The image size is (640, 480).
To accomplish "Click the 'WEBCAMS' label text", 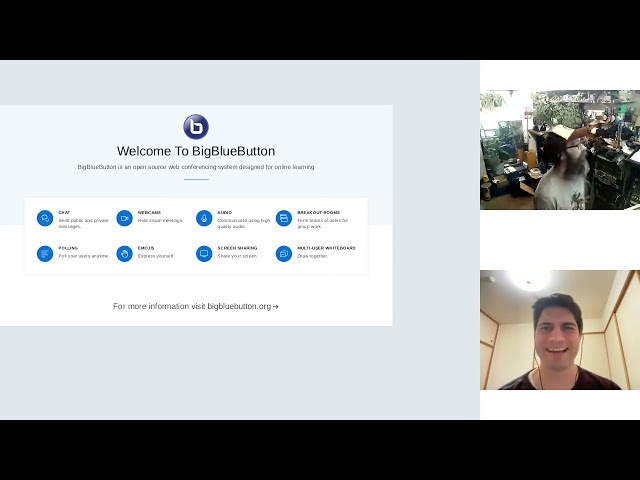I will (x=149, y=213).
